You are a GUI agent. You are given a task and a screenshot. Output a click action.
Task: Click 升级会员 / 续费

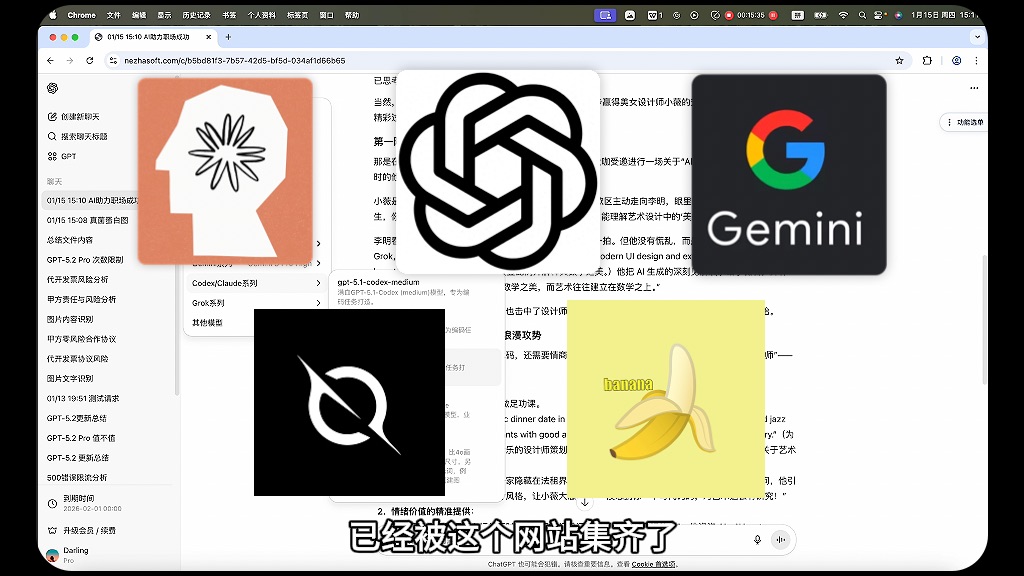(89, 530)
